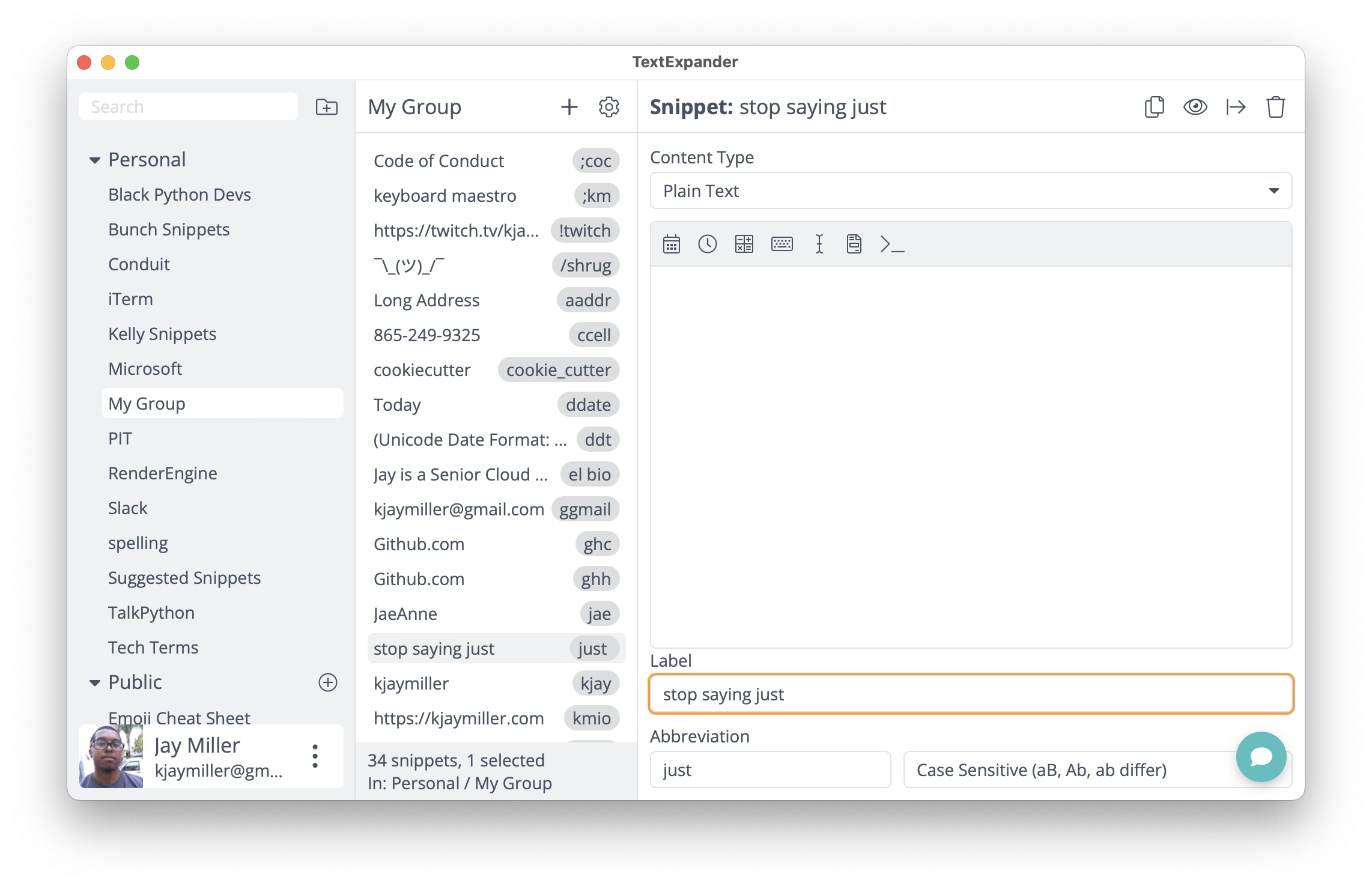Insert keyboard key macro icon

point(782,244)
